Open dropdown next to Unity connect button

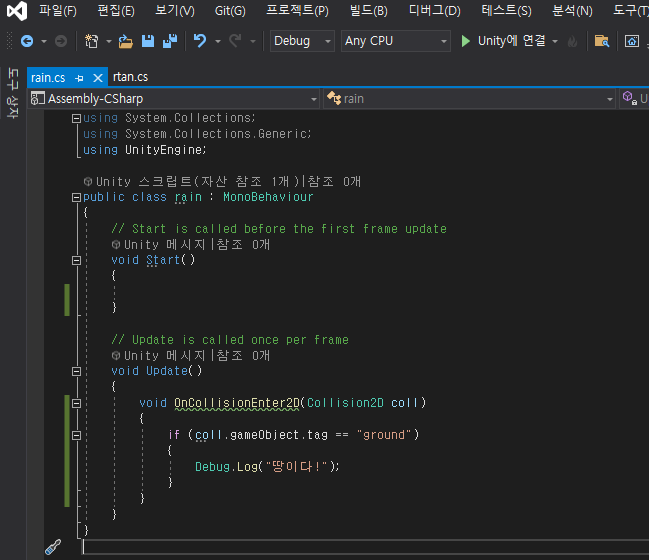555,41
